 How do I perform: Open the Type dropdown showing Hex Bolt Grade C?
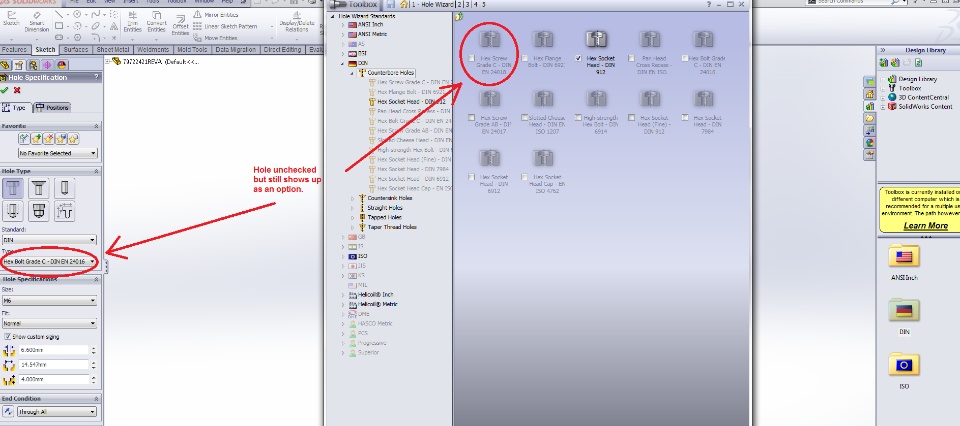(49, 261)
